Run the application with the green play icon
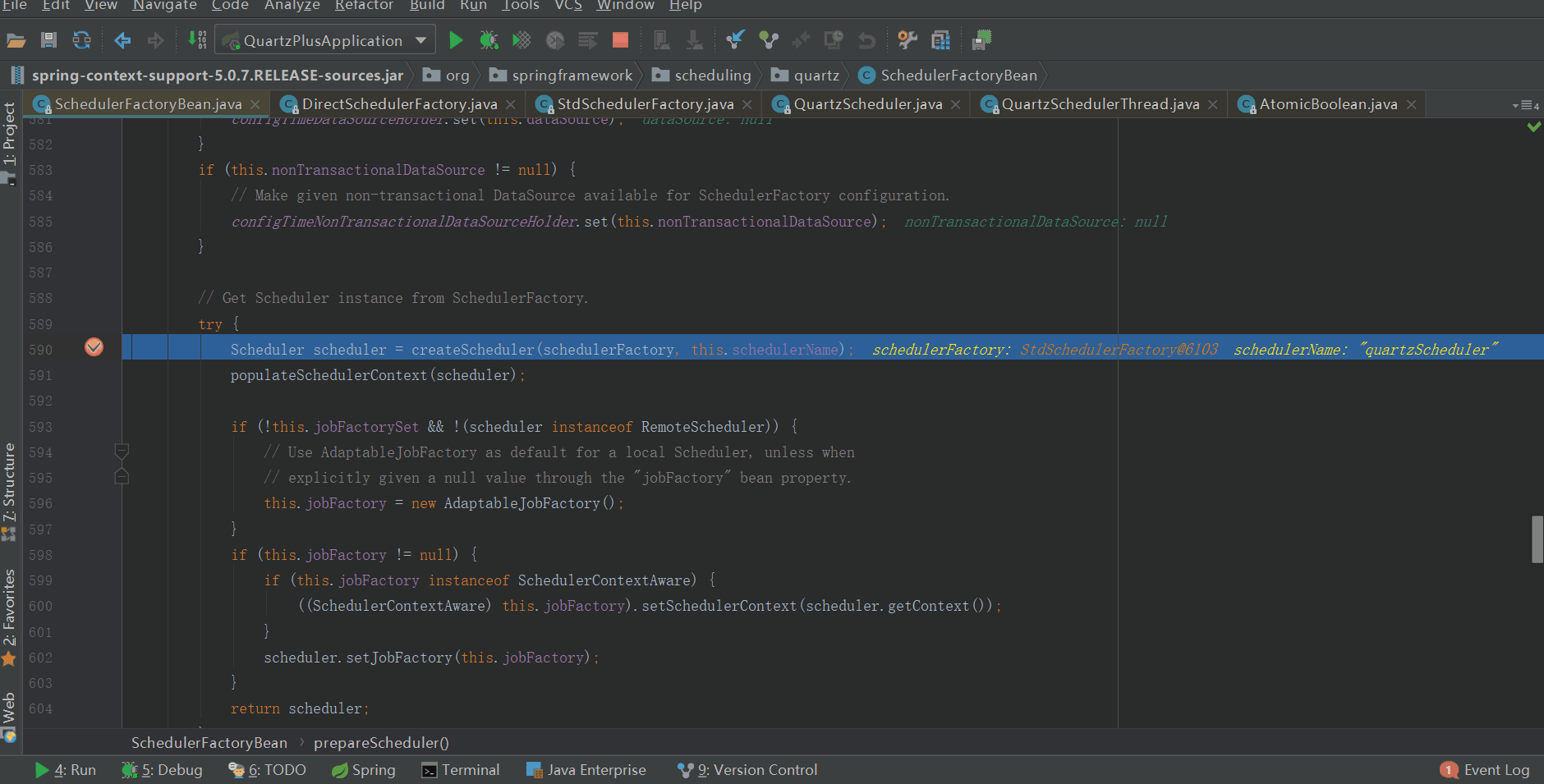 [x=456, y=40]
